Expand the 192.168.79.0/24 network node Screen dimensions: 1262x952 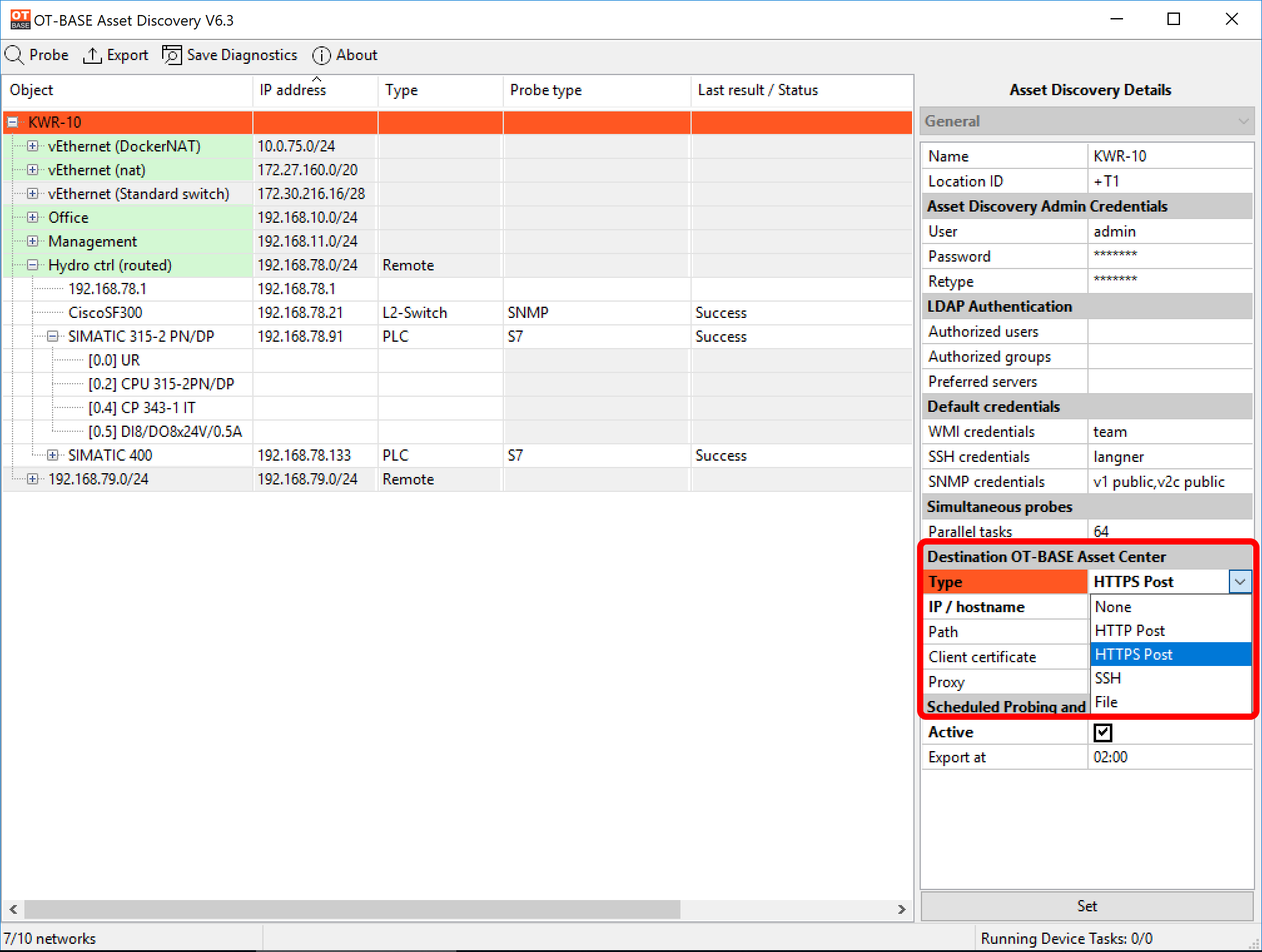pyautogui.click(x=33, y=479)
